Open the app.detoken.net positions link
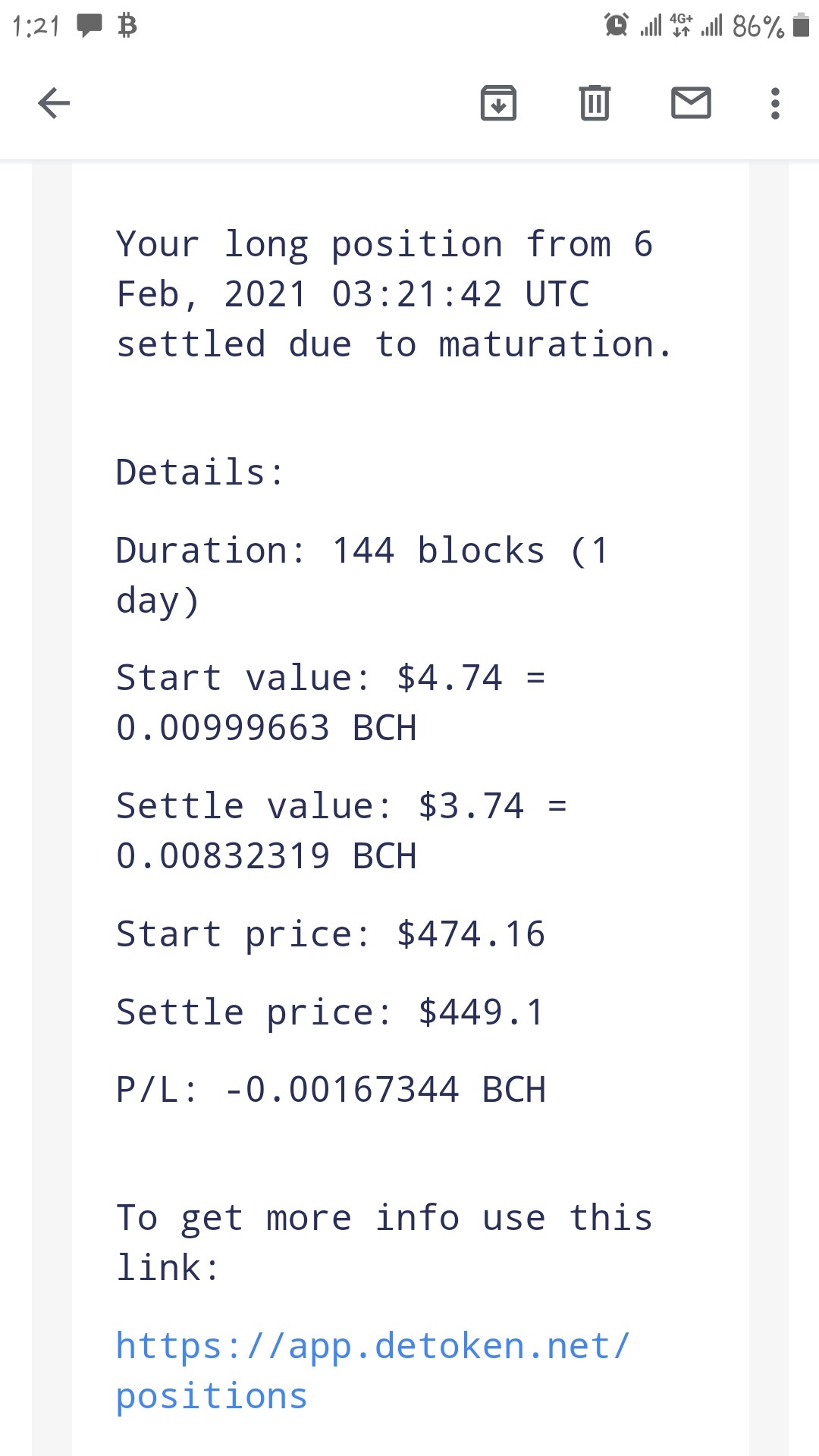The width and height of the screenshot is (819, 1456). (372, 1371)
